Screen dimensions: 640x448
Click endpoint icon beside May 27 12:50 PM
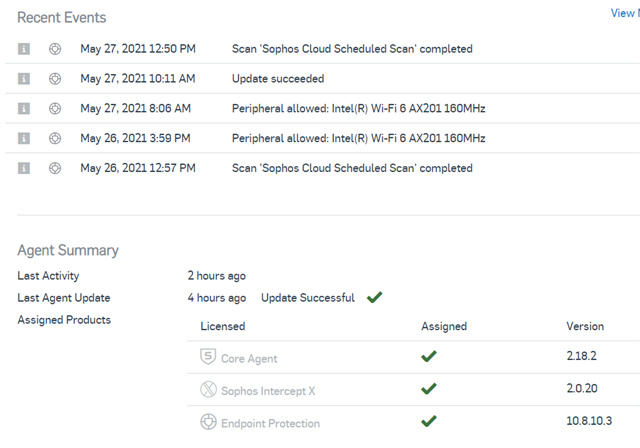[x=55, y=49]
